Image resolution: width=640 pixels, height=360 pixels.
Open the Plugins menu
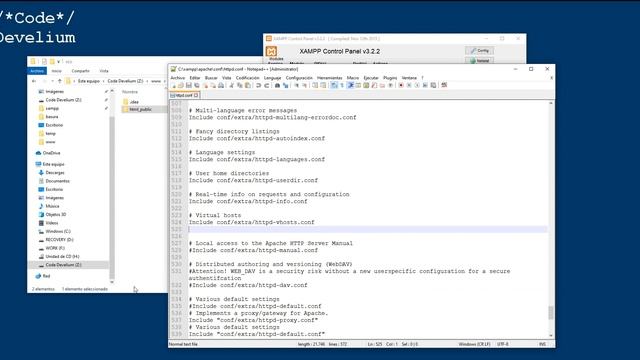[x=390, y=78]
